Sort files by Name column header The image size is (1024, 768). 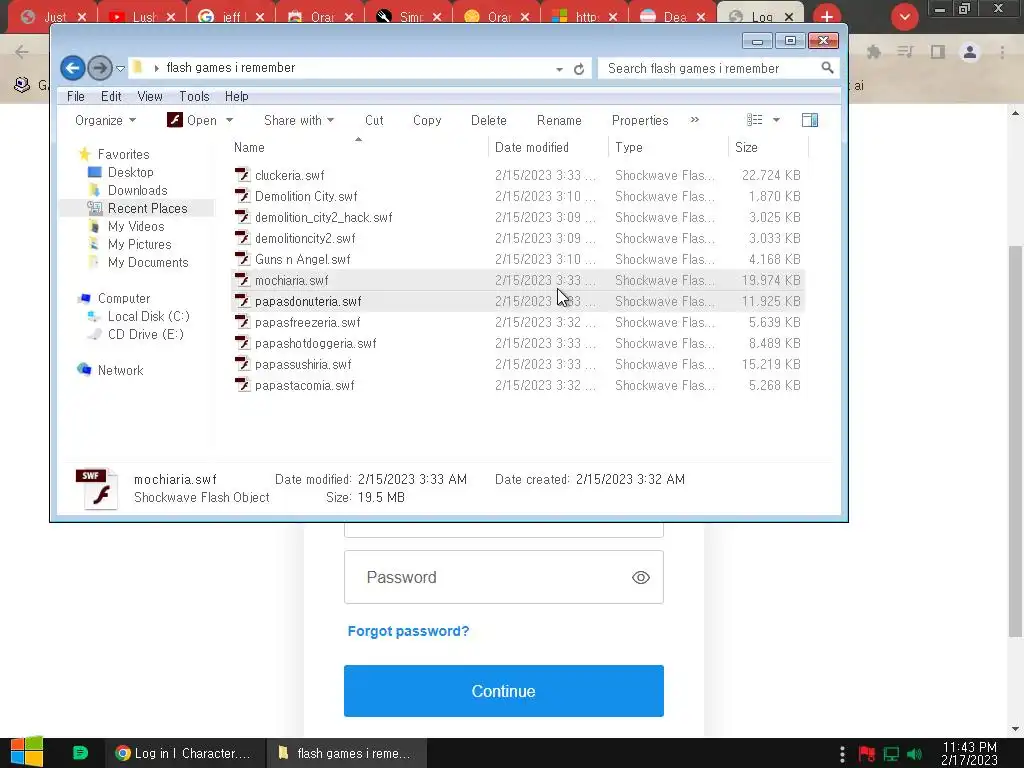(249, 148)
